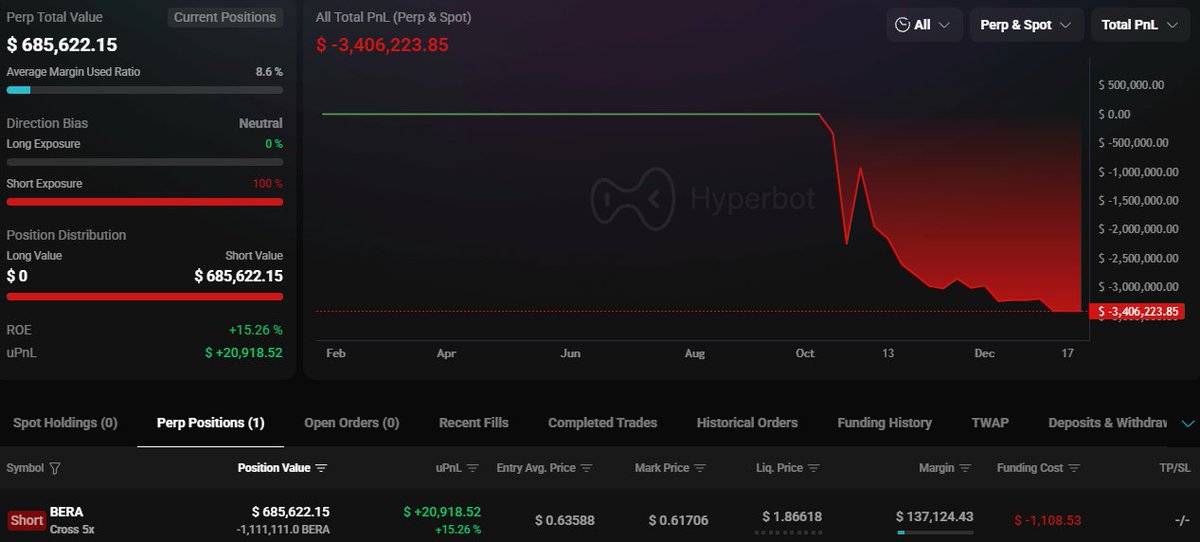
Task: Click the Funding Cost sort icon
Action: tap(1074, 468)
